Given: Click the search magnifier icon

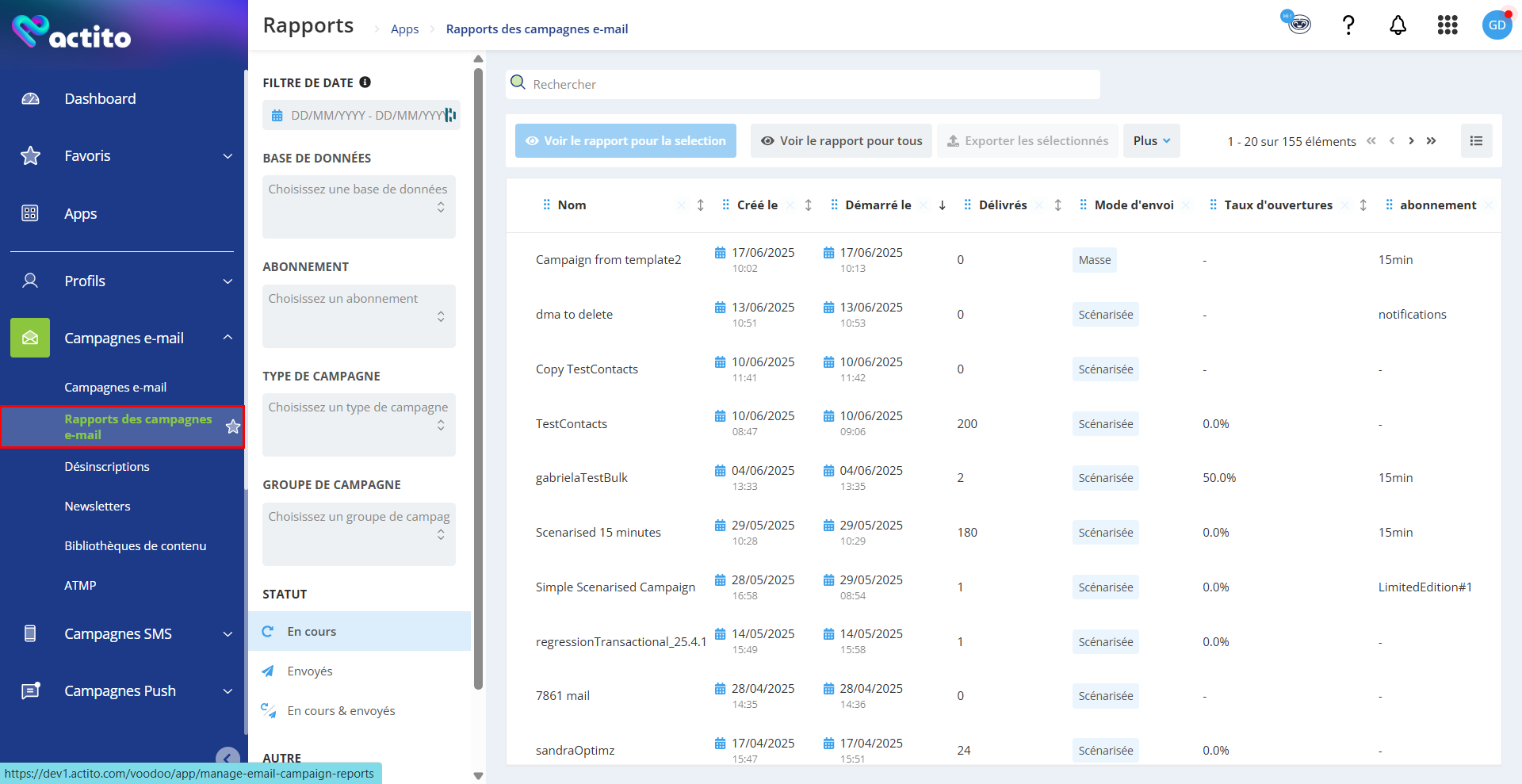Looking at the screenshot, I should tap(518, 82).
